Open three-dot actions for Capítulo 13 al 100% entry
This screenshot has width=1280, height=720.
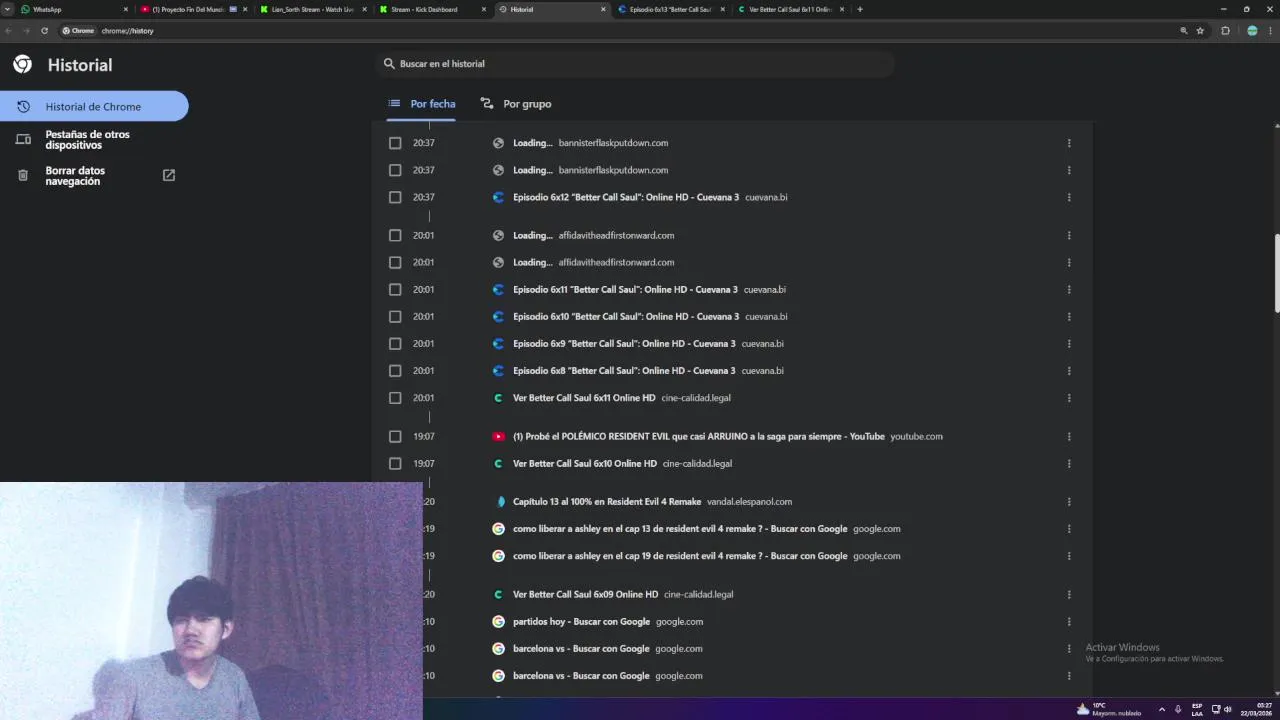click(1069, 501)
